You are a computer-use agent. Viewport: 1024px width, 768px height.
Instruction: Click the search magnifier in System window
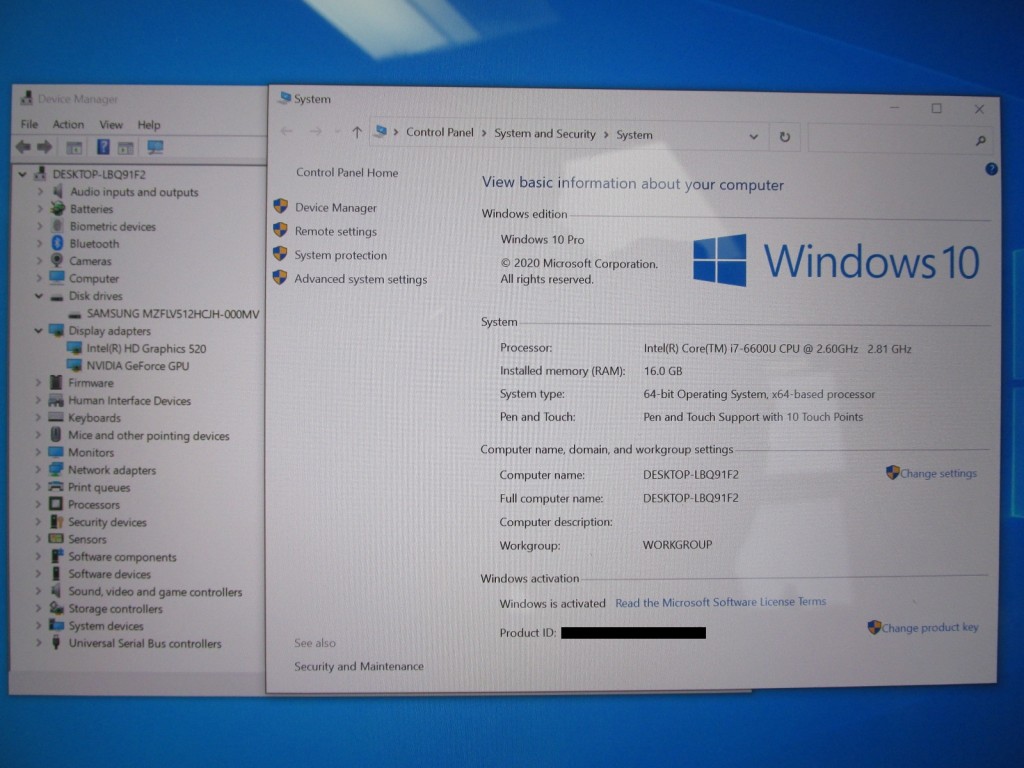click(980, 140)
